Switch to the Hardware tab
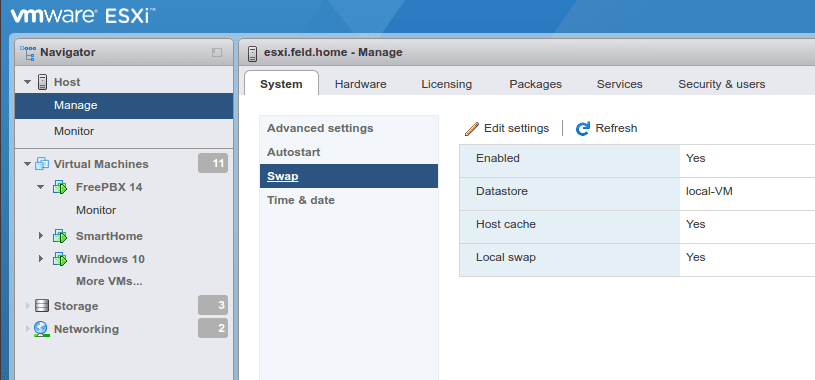 tap(361, 84)
